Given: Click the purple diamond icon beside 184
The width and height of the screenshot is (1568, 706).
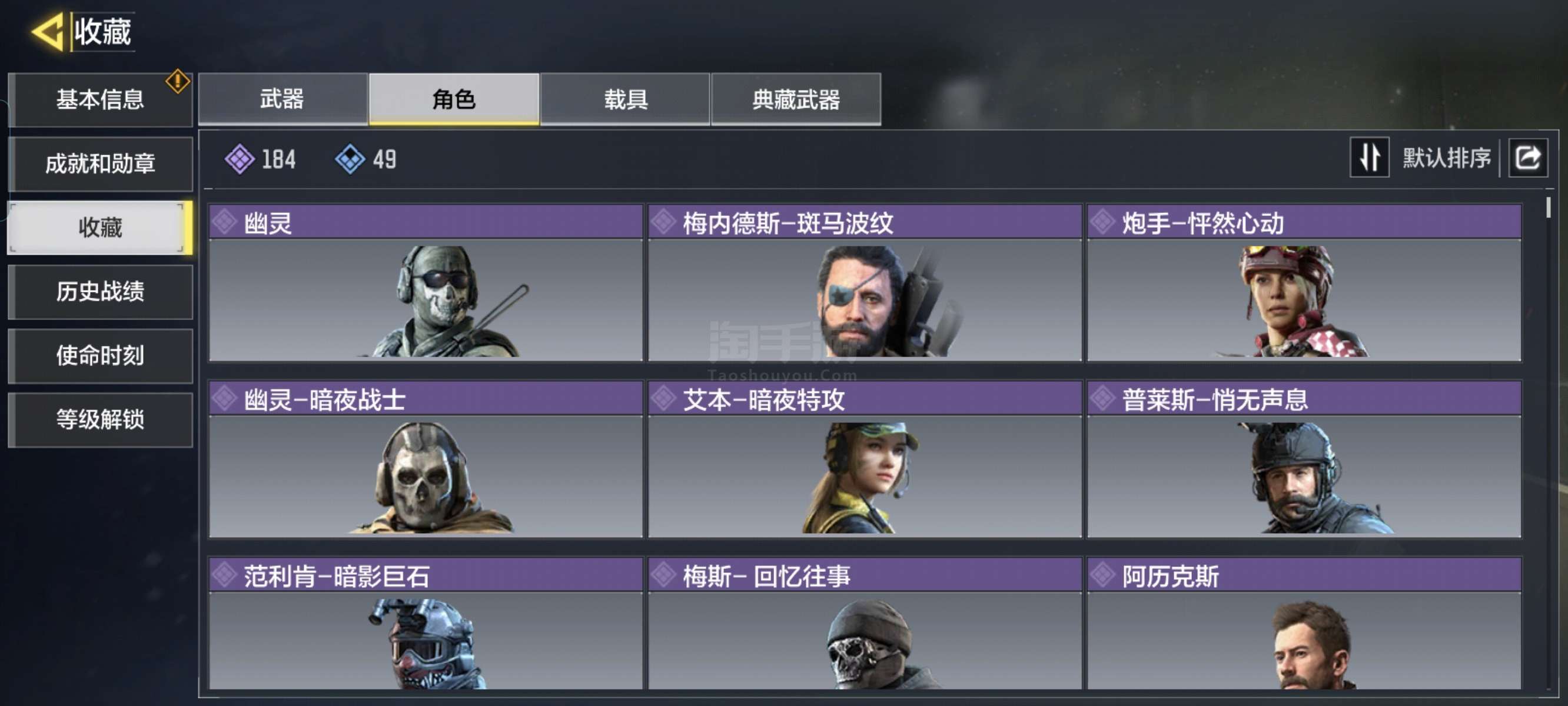Looking at the screenshot, I should pos(240,159).
